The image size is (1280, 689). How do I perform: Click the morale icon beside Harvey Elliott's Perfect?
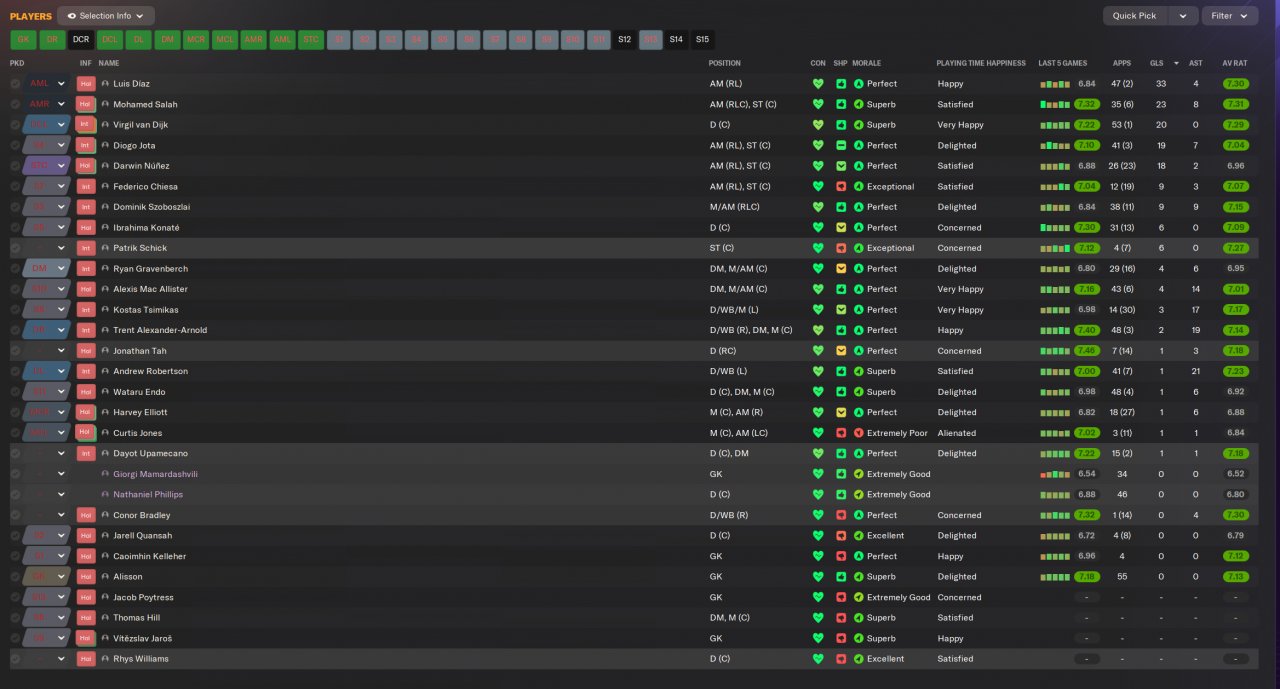pyautogui.click(x=858, y=412)
